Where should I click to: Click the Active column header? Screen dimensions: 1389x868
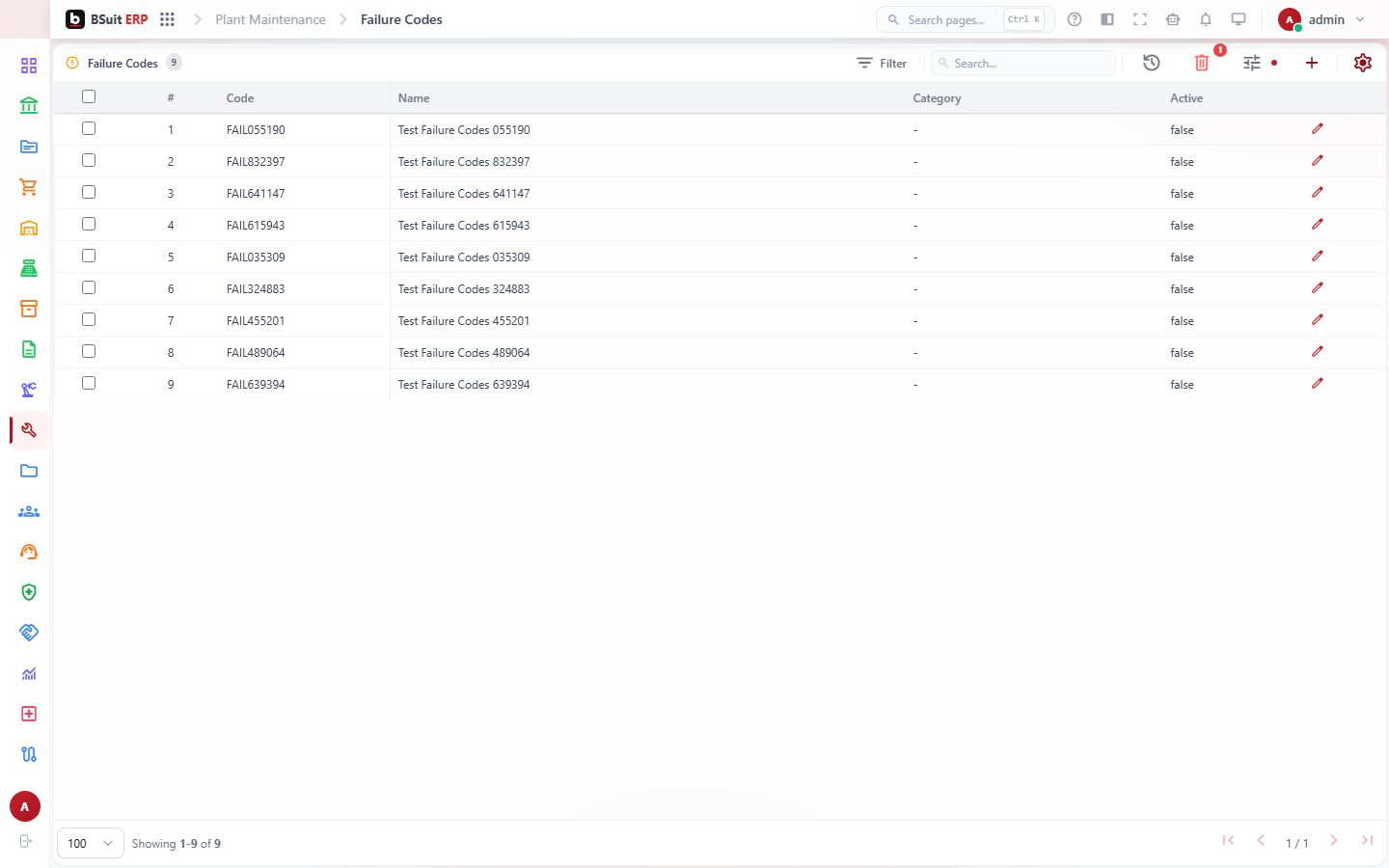1186,98
